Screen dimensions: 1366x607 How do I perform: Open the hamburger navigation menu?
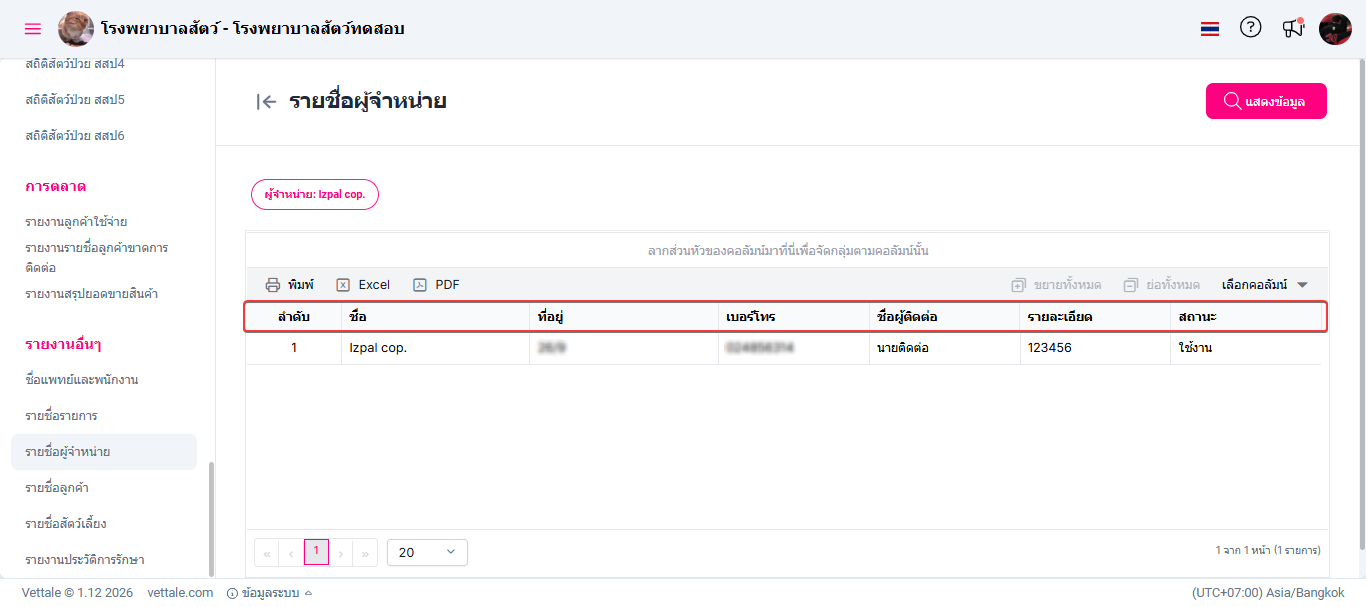(33, 29)
